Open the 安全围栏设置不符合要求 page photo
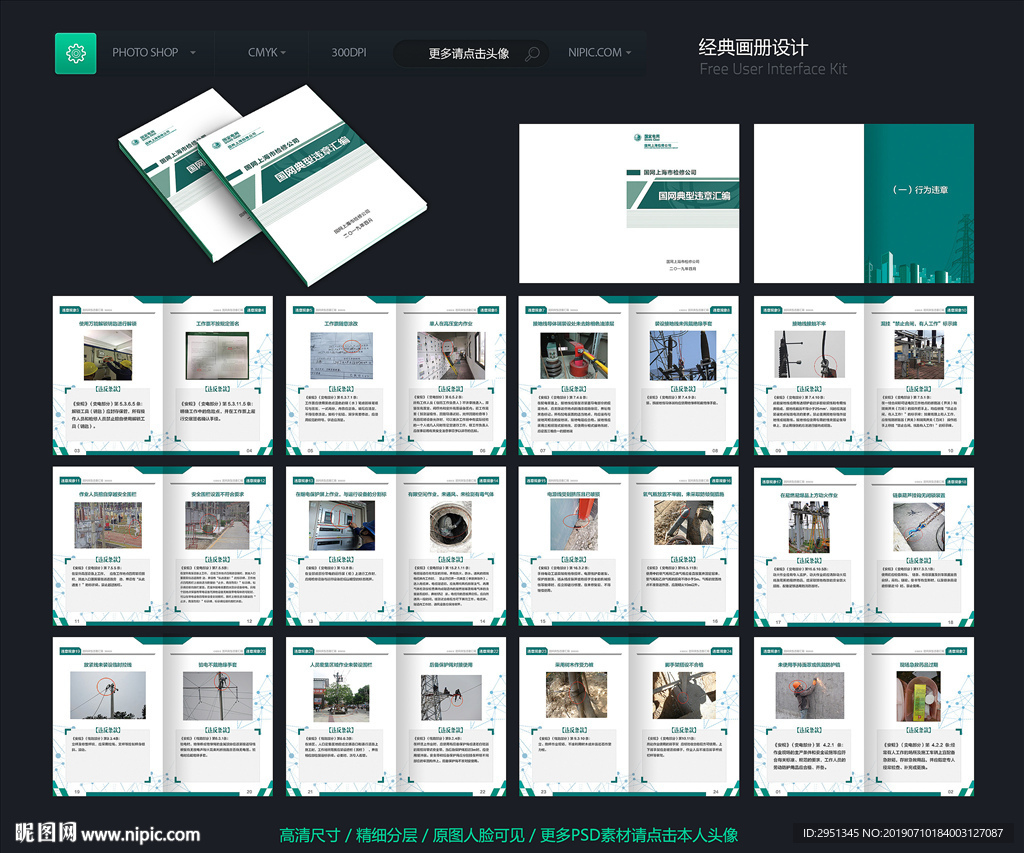Screen dimensions: 1024x853 pos(217,526)
